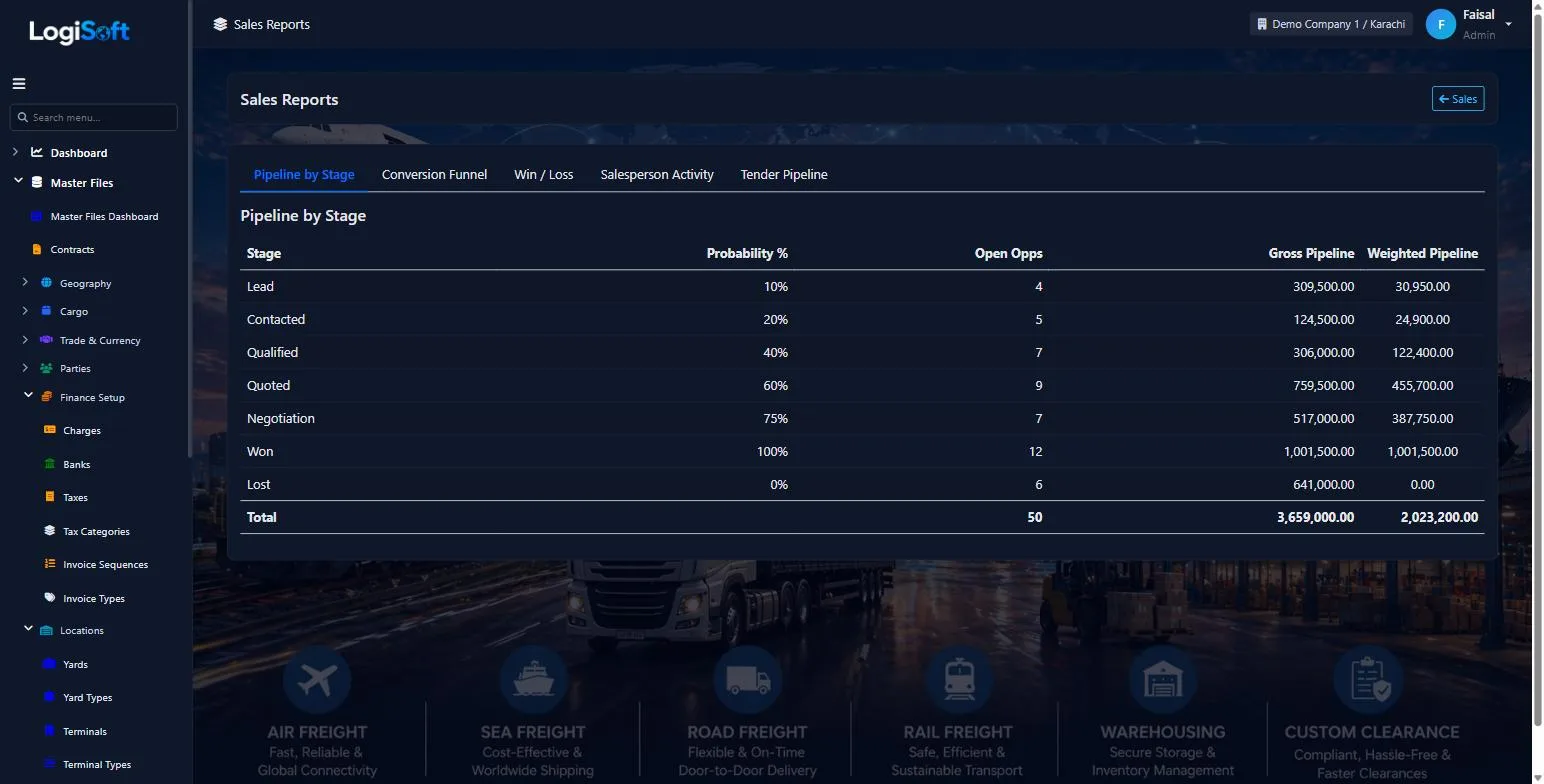This screenshot has height=784, width=1544.
Task: Click the Lost stage cell
Action: click(x=259, y=484)
